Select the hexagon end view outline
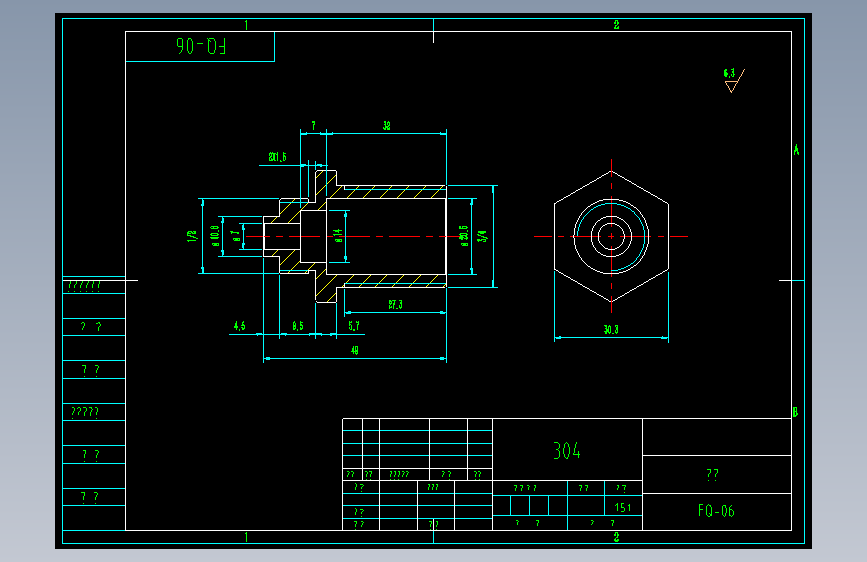Viewport: 867px width, 562px height. pyautogui.click(x=612, y=236)
